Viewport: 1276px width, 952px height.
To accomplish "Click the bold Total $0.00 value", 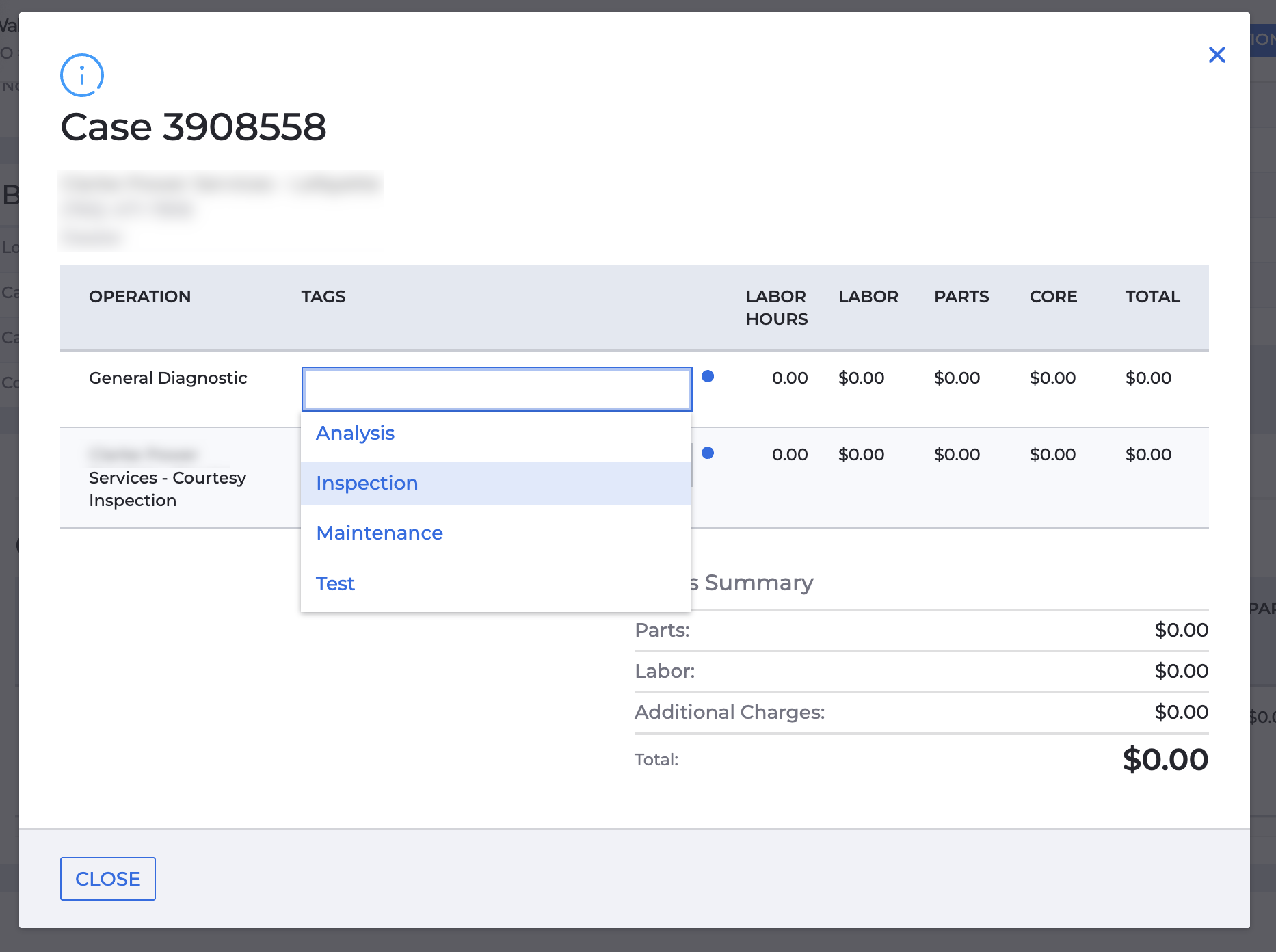I will [1165, 759].
